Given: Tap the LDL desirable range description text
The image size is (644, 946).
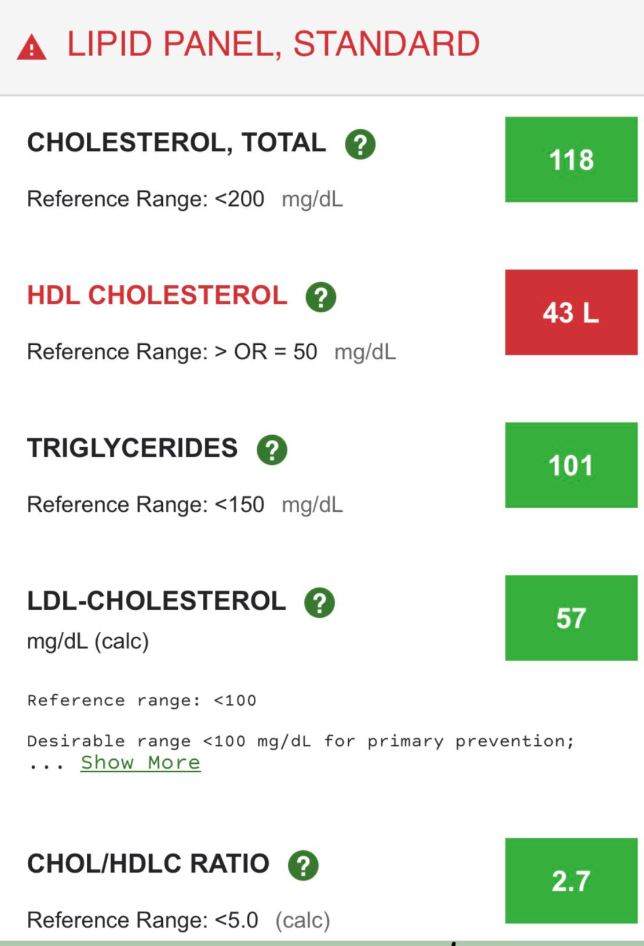Looking at the screenshot, I should [301, 741].
